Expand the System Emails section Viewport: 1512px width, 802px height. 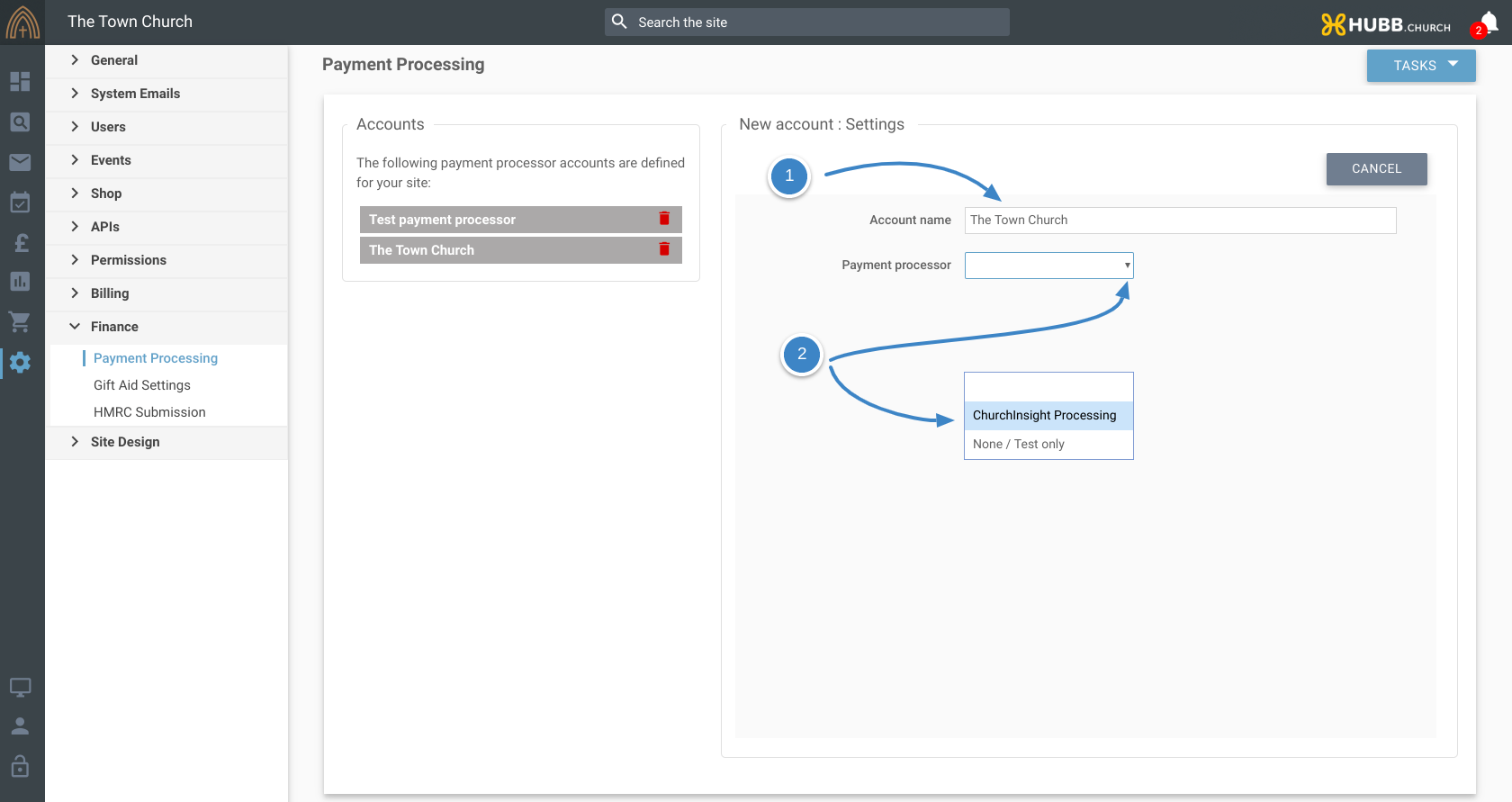[x=166, y=94]
